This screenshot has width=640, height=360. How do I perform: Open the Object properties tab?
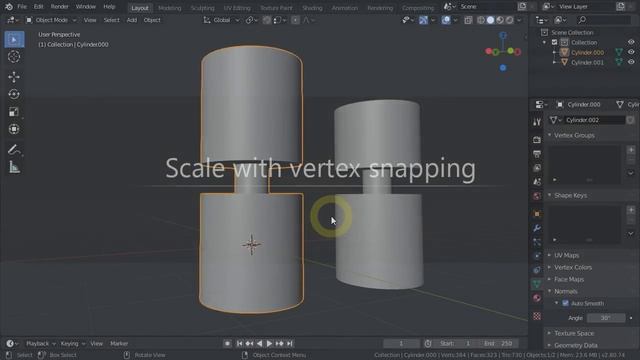tap(537, 214)
